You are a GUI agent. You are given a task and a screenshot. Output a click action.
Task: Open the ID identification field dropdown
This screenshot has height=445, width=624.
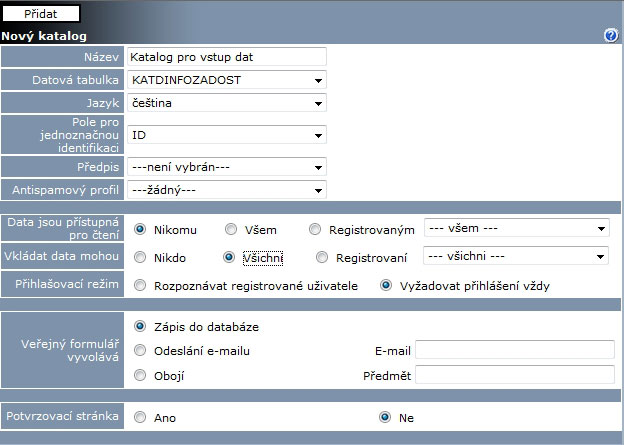[226, 135]
